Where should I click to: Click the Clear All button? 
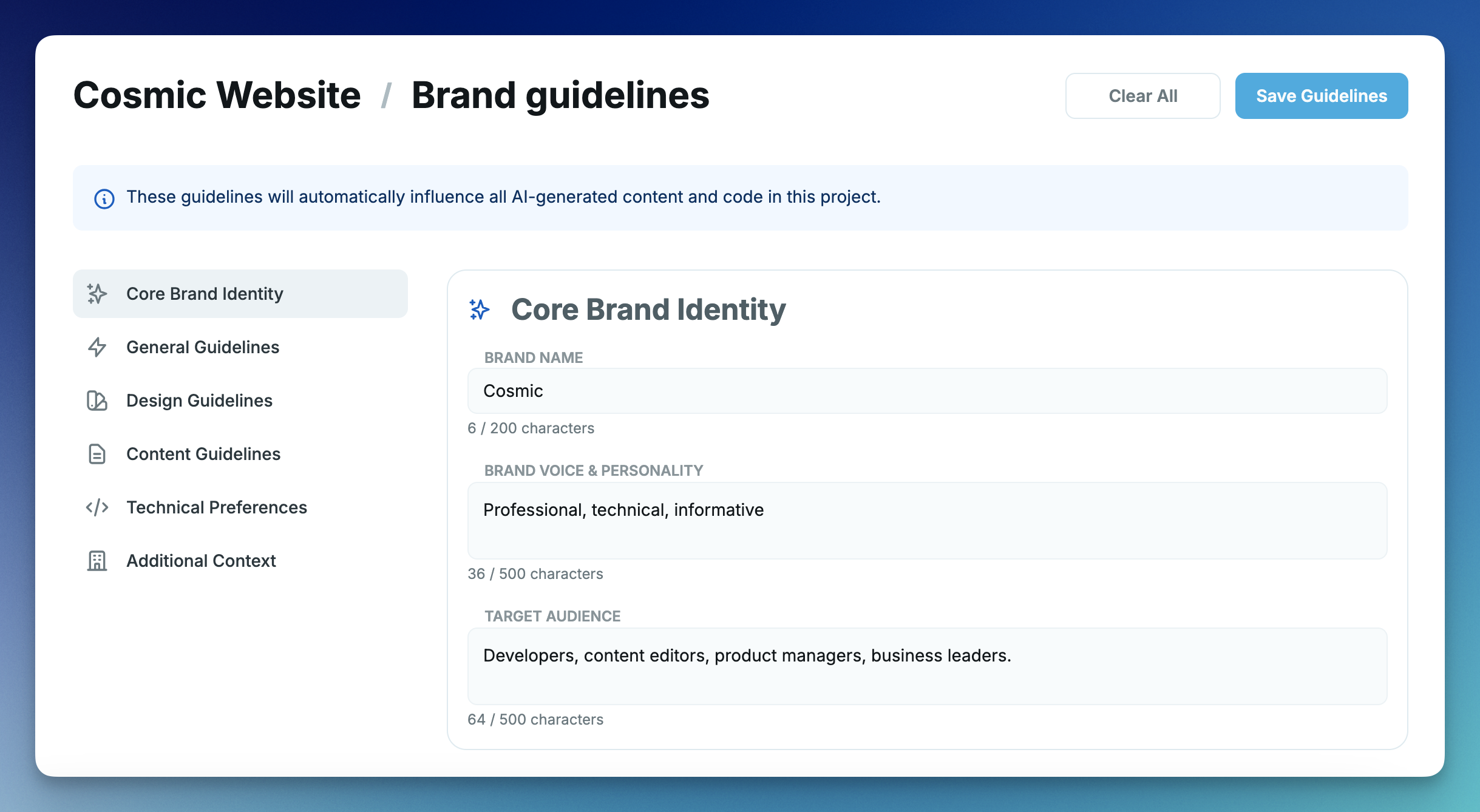coord(1142,96)
